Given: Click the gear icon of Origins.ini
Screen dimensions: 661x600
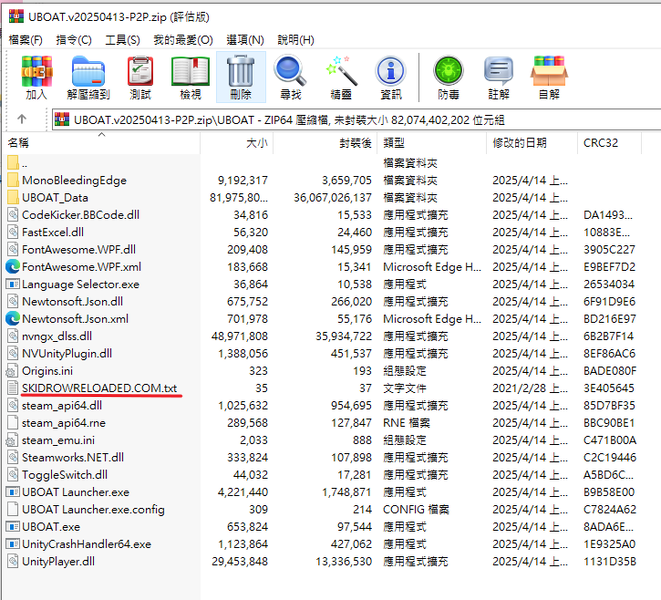Looking at the screenshot, I should click(x=12, y=371).
